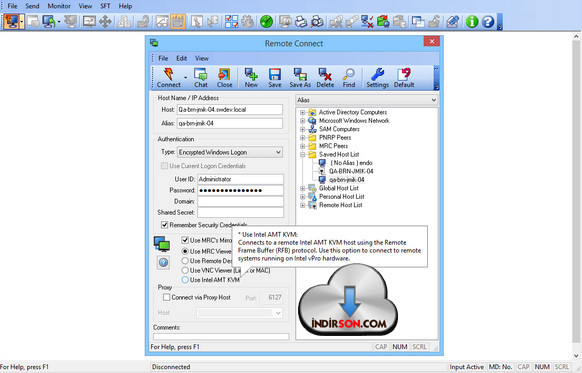Click the round blue help button beside viewer options
The image size is (582, 373).
pyautogui.click(x=163, y=262)
